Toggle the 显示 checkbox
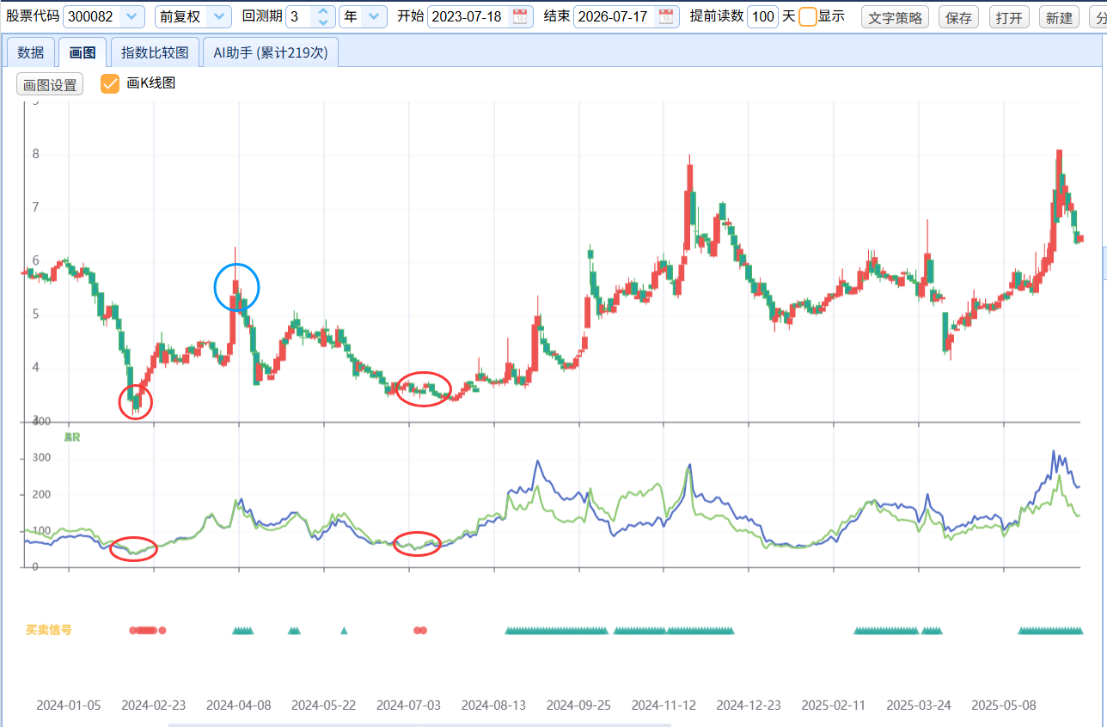This screenshot has width=1107, height=727. (808, 16)
